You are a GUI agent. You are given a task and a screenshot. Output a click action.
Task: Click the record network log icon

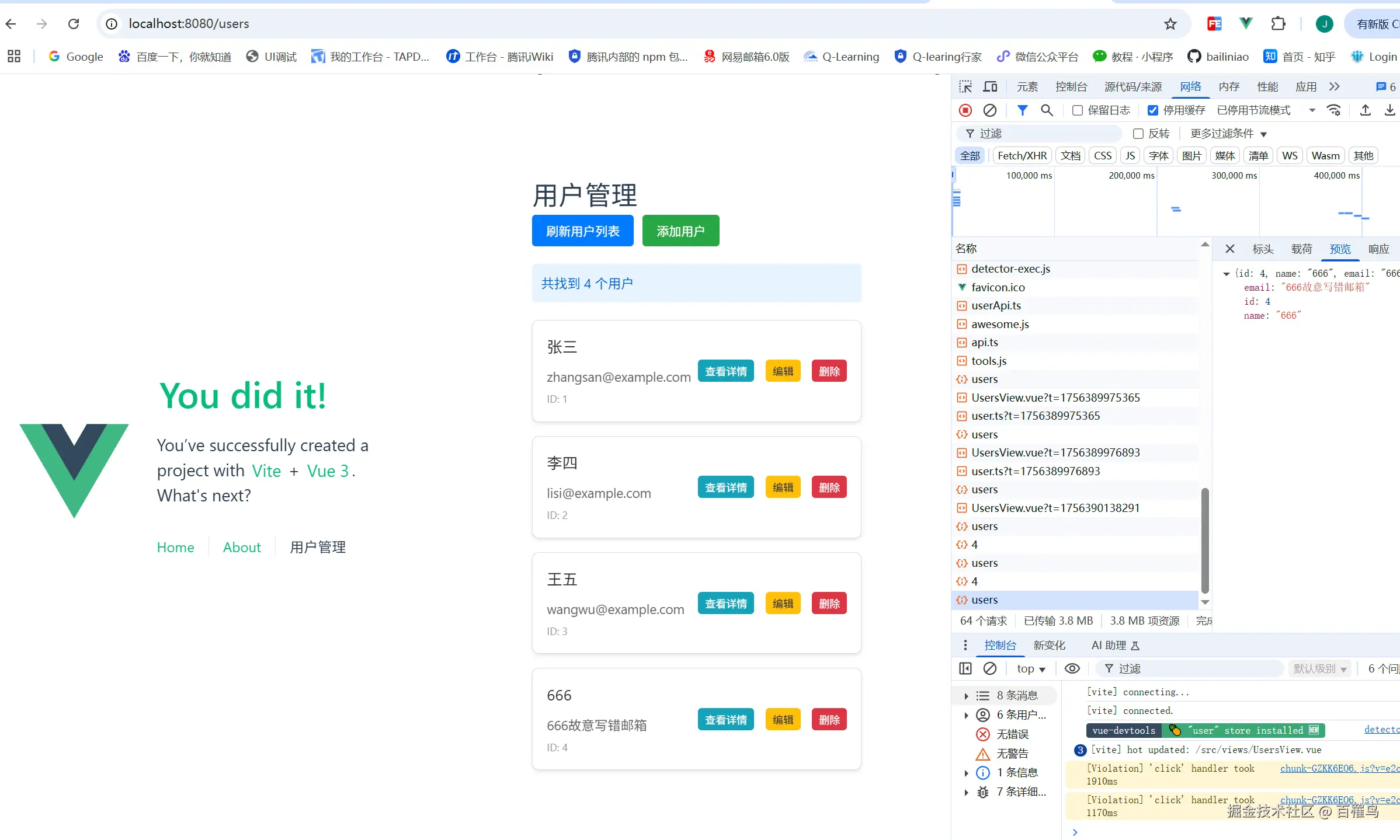coord(965,110)
